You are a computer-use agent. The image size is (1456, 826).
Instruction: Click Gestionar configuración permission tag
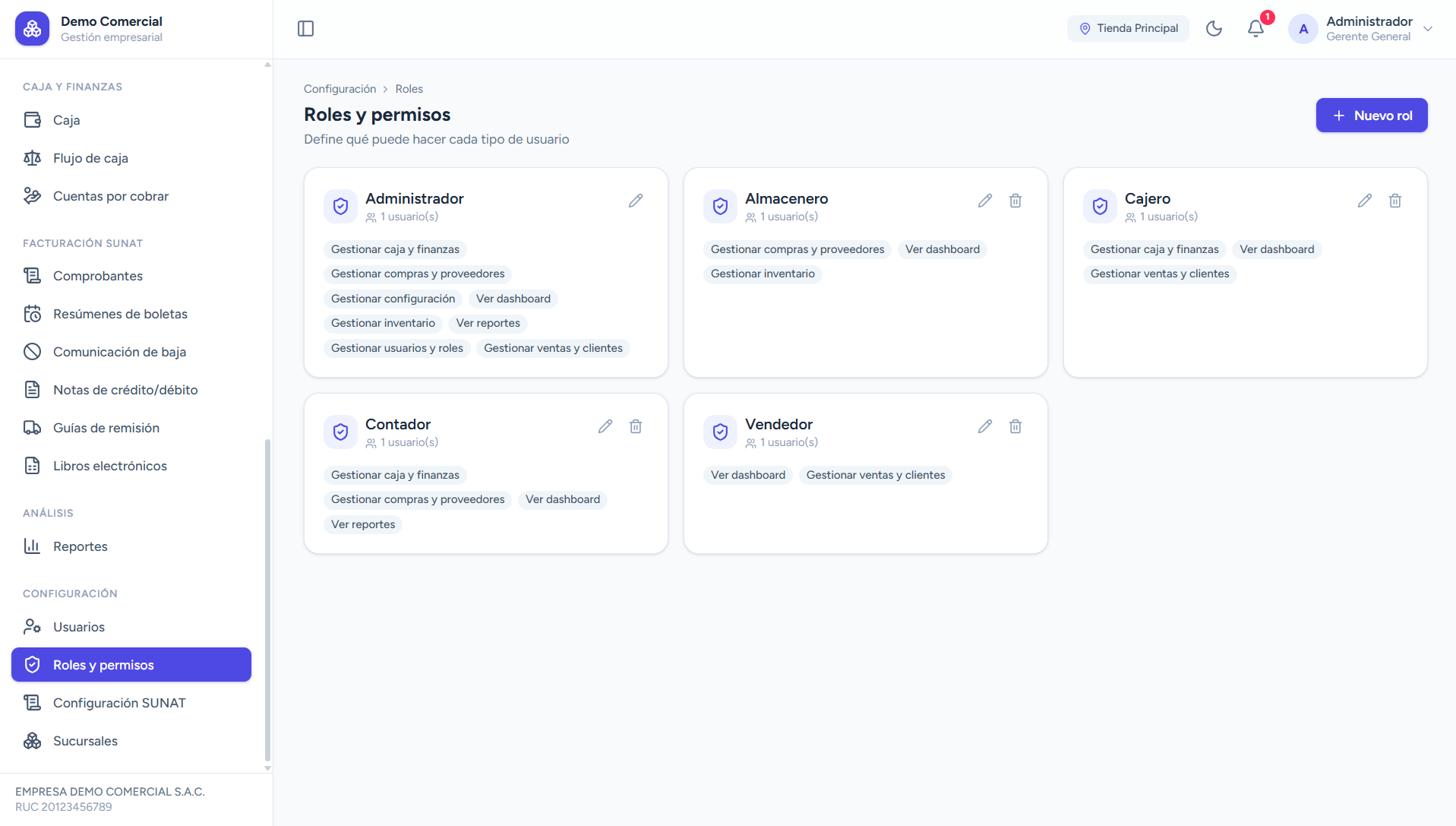(393, 299)
